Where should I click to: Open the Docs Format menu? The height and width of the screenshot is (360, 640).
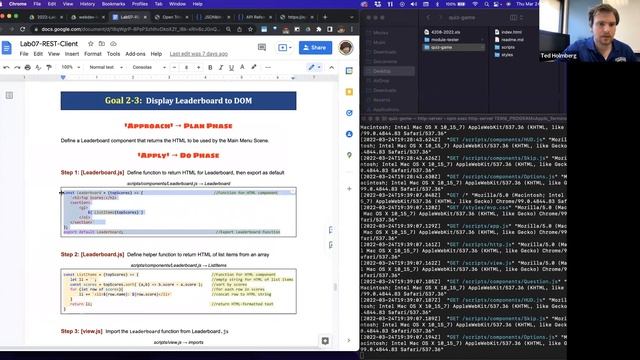(93, 54)
